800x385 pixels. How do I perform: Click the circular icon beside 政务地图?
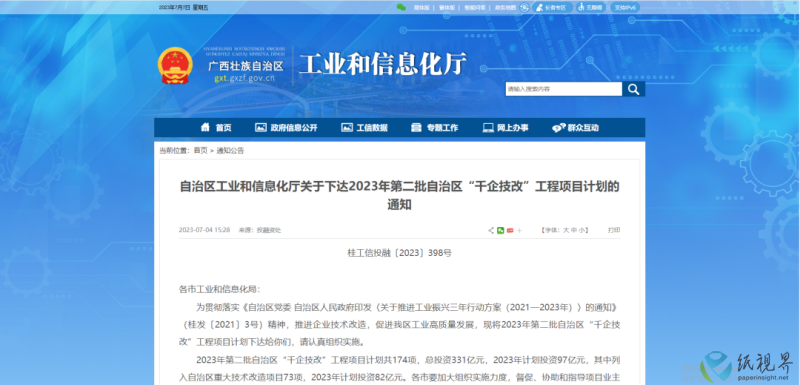coord(524,7)
